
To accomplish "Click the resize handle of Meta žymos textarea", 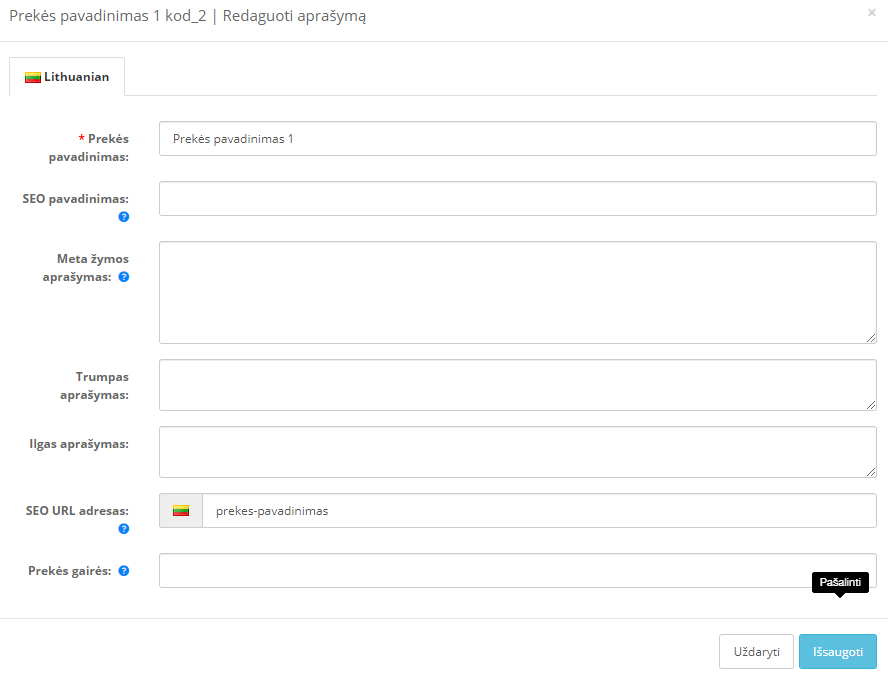I will (871, 338).
